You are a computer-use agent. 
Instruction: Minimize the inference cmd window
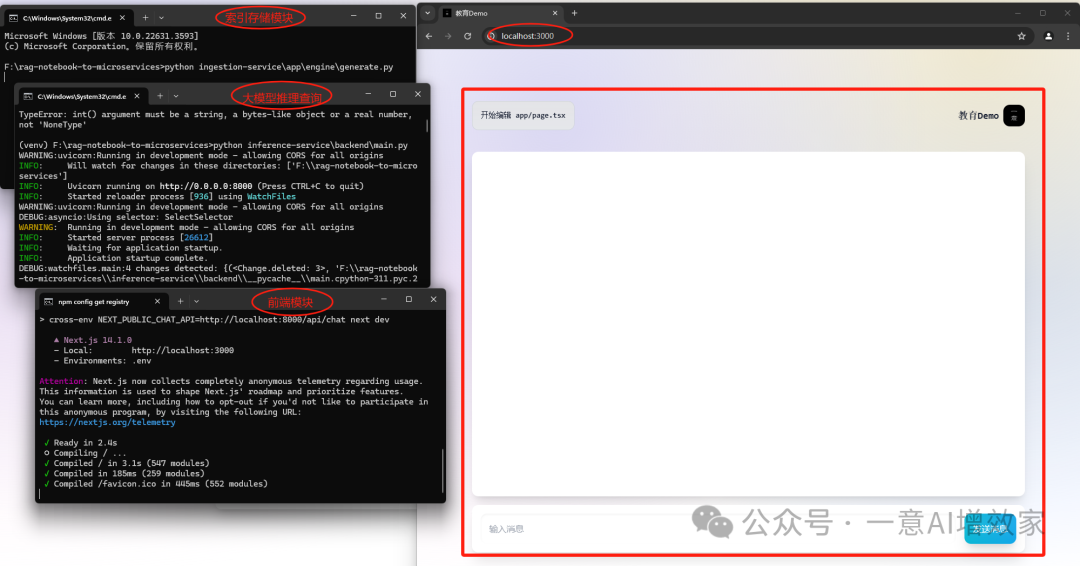tap(368, 94)
